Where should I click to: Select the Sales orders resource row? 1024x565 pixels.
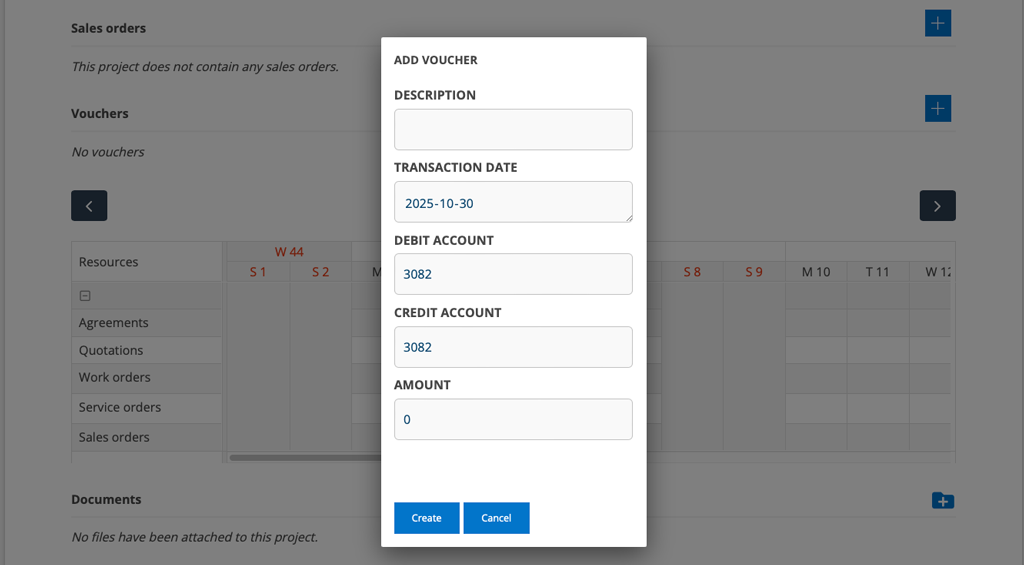114,437
